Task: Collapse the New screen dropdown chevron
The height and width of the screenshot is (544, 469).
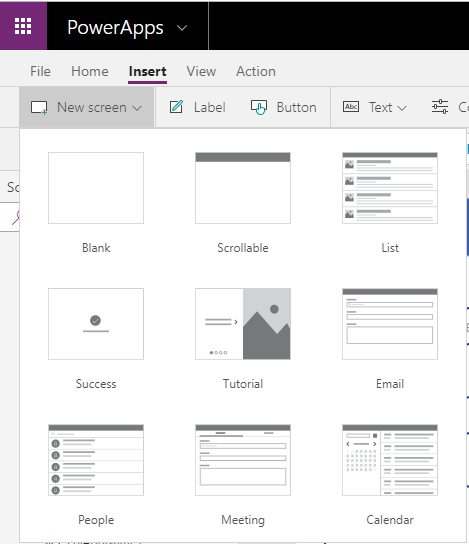Action: 137,108
